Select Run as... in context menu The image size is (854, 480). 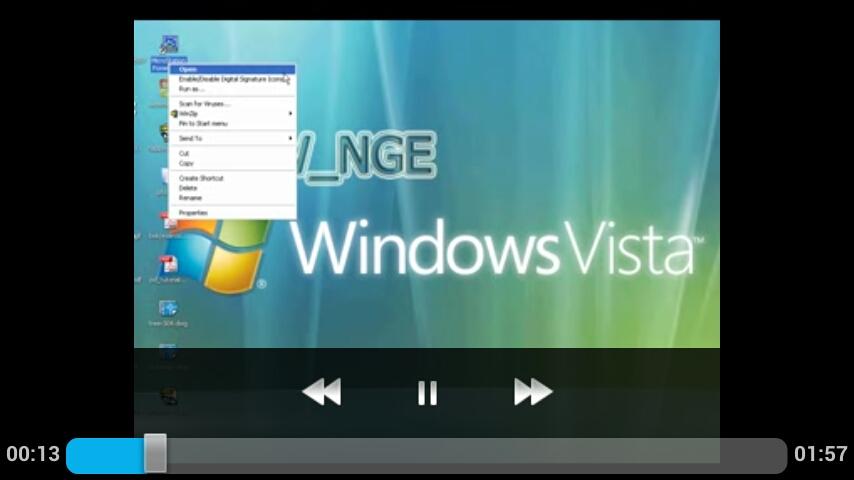(233, 89)
